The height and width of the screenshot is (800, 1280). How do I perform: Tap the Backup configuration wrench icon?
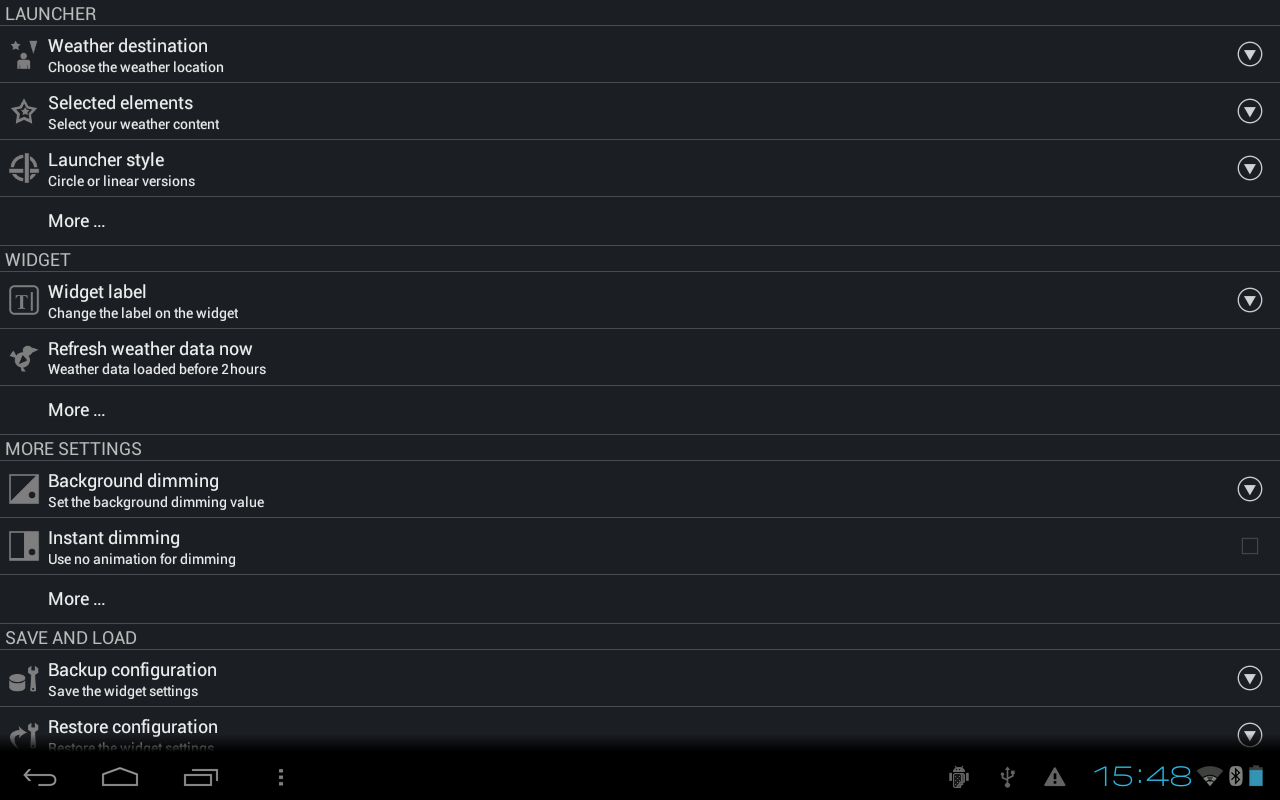(24, 678)
